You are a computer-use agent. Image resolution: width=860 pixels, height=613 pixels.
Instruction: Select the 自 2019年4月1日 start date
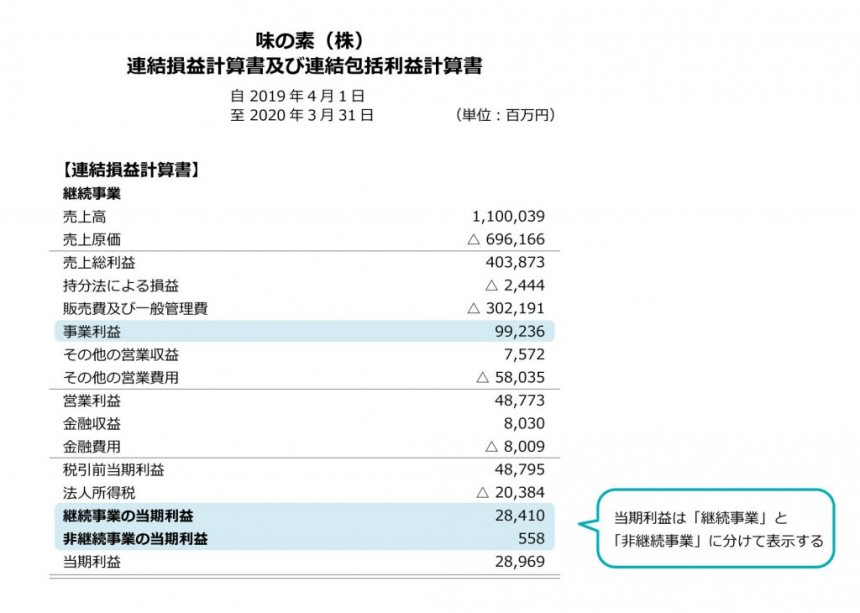297,97
